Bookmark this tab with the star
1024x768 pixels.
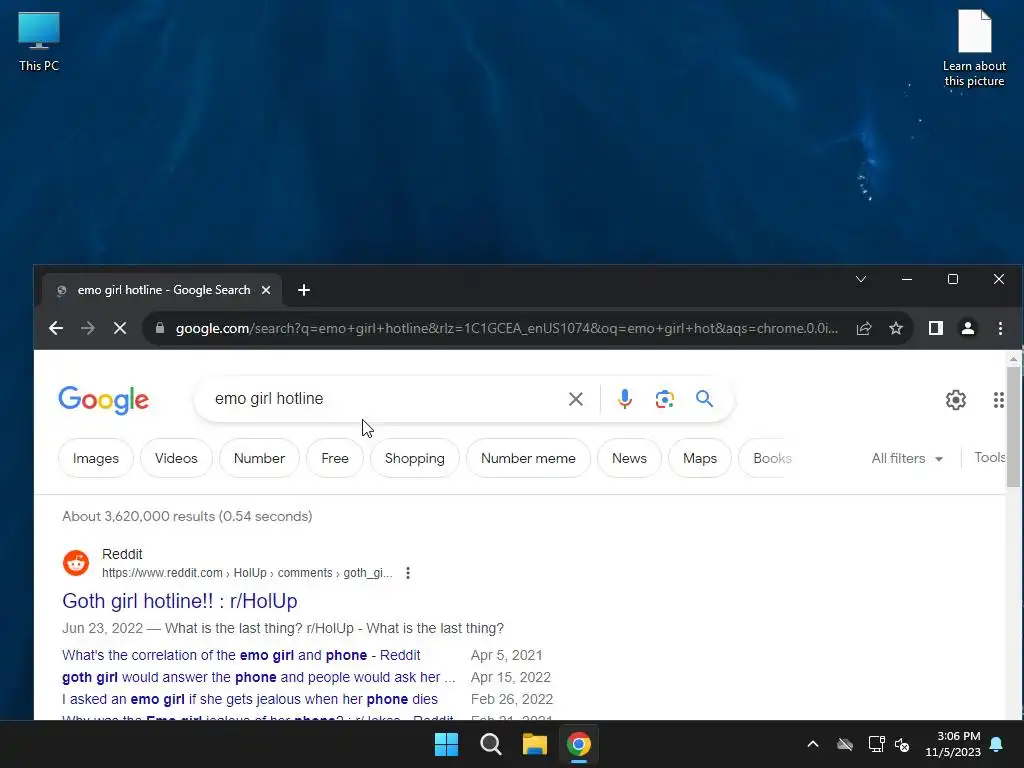click(x=896, y=328)
